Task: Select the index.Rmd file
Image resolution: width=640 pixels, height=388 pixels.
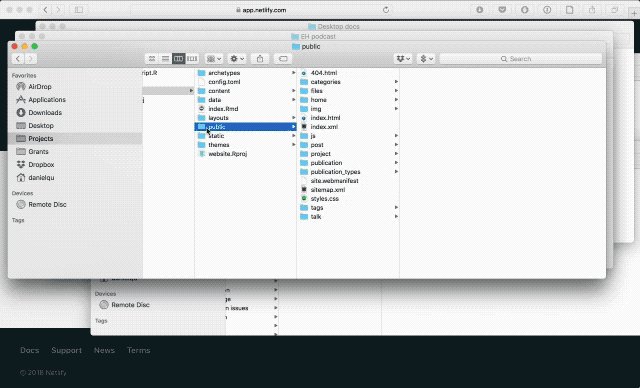Action: [245, 109]
